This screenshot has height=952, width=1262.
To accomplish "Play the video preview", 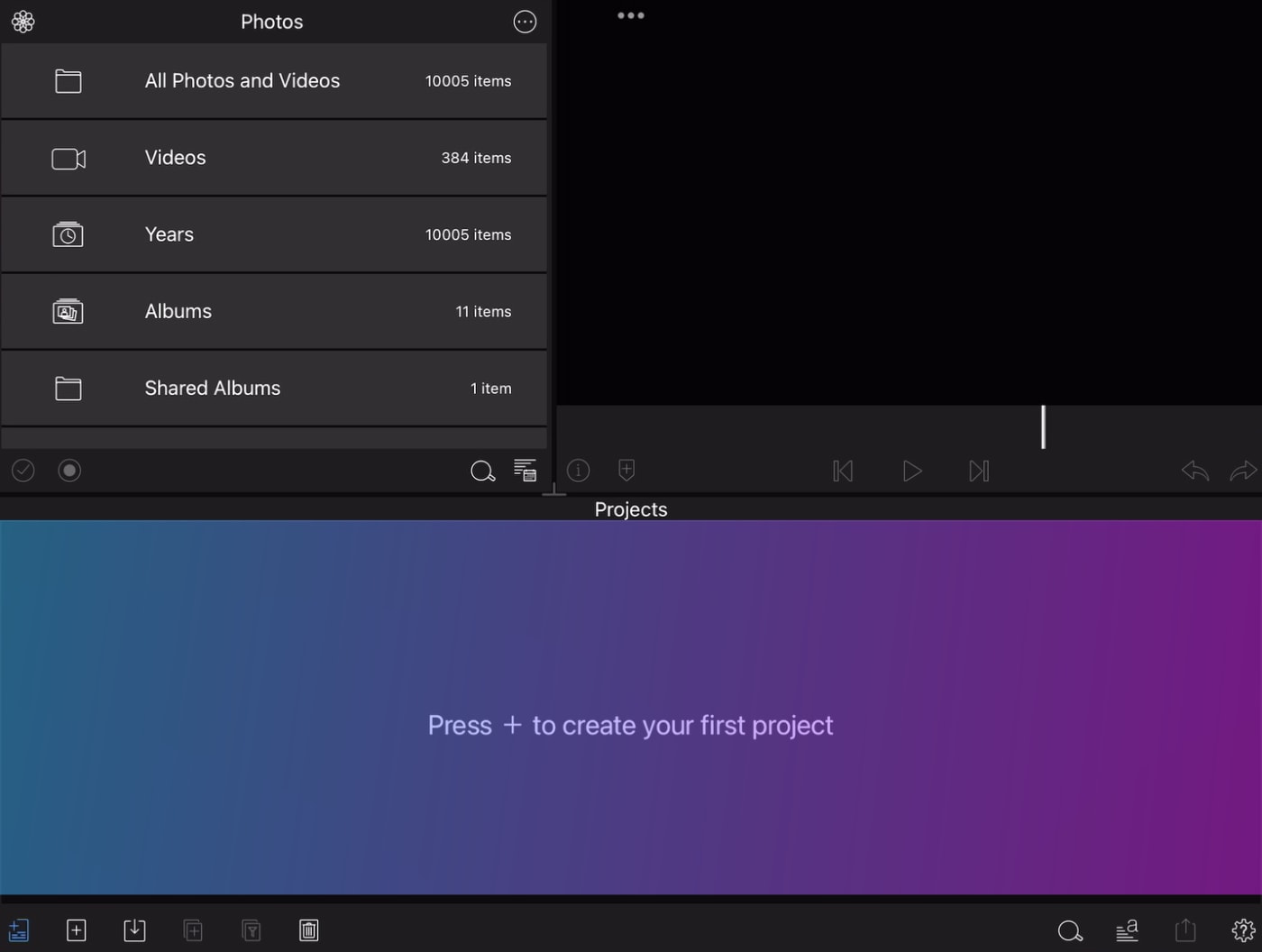I will click(911, 470).
